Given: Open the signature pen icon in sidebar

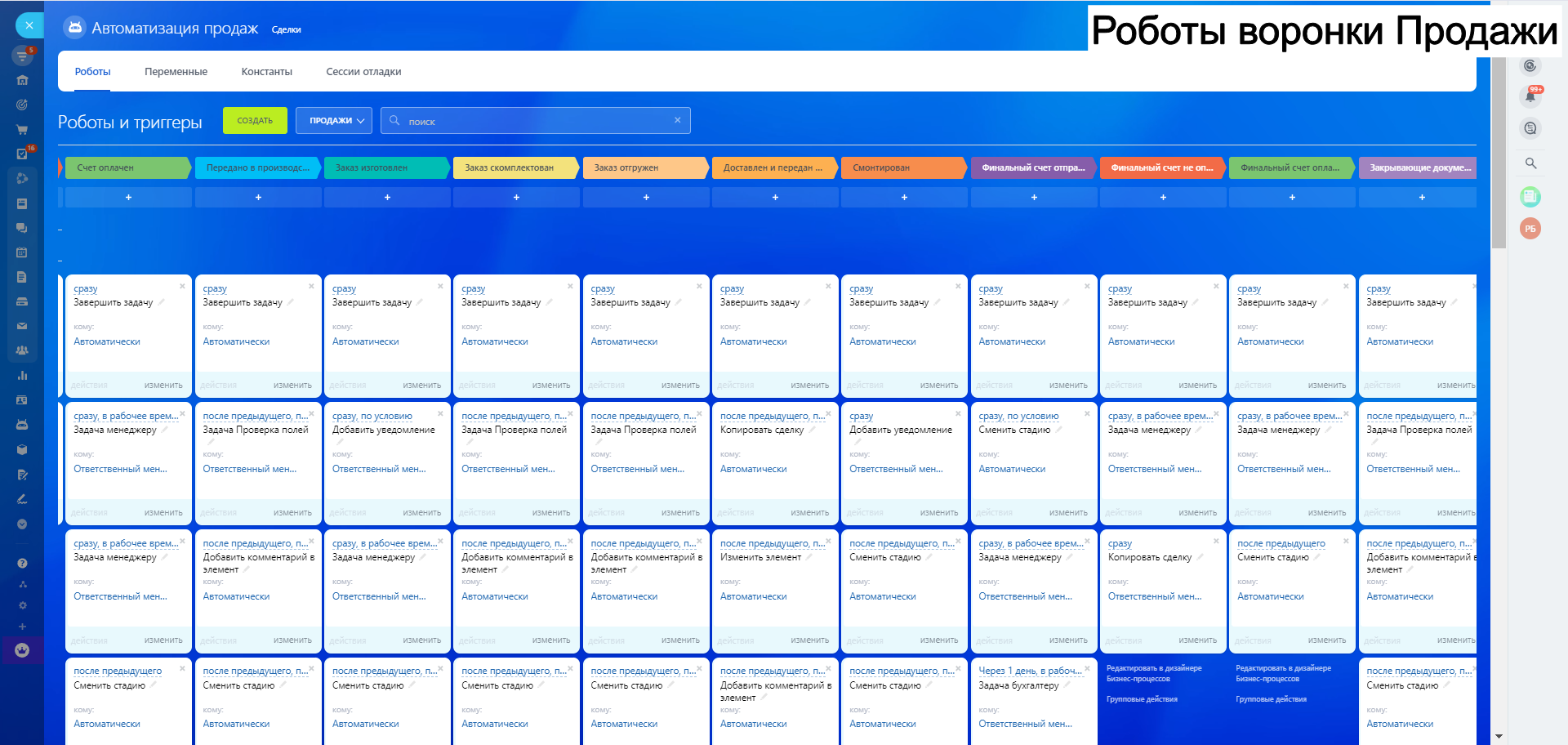Looking at the screenshot, I should click(22, 499).
